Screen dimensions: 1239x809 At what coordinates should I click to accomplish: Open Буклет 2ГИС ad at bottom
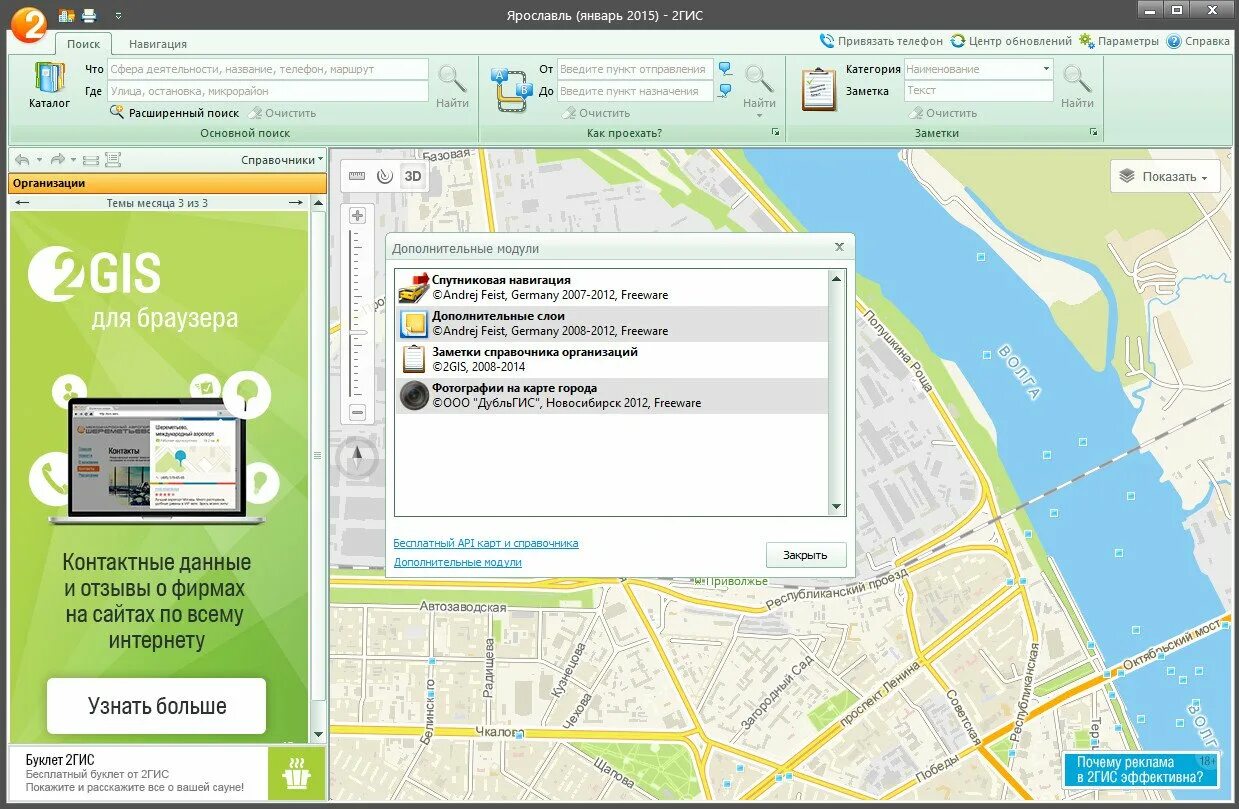(168, 774)
